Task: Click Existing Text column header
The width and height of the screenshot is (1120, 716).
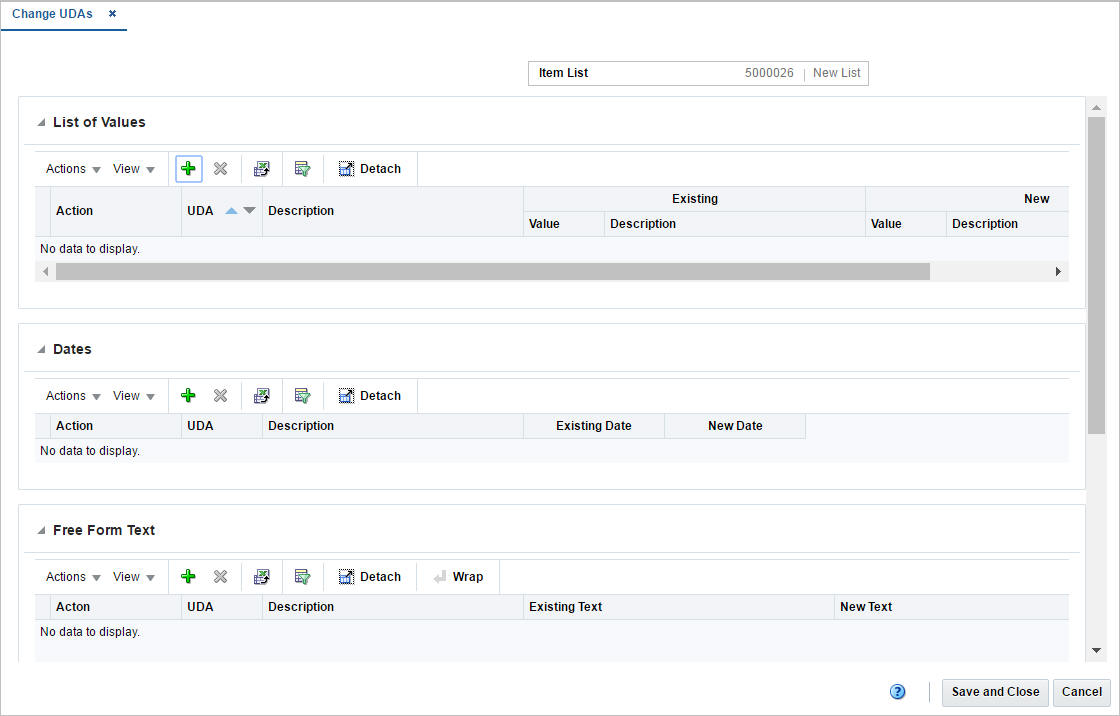Action: [679, 607]
